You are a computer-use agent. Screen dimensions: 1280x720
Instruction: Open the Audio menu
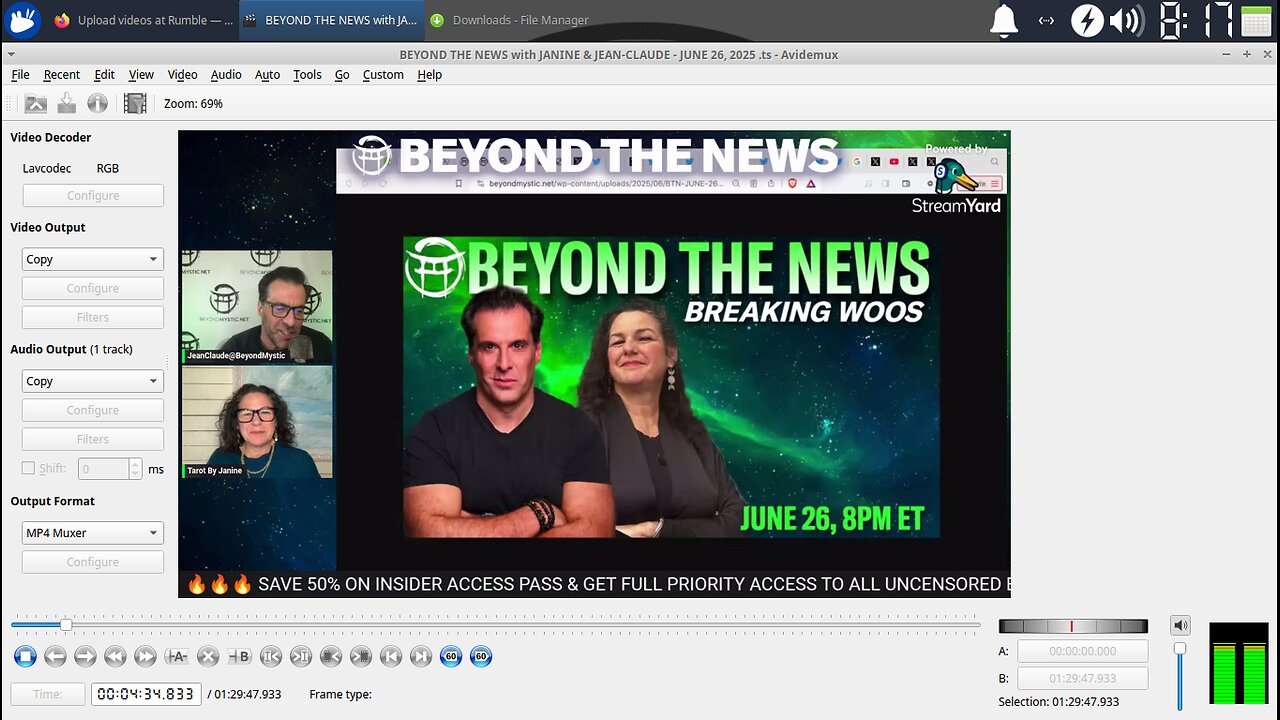pos(226,75)
